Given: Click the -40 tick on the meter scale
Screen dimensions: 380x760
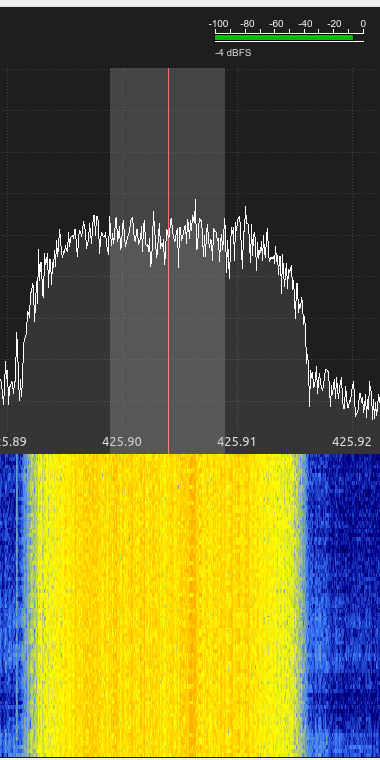Looking at the screenshot, I should [x=305, y=24].
